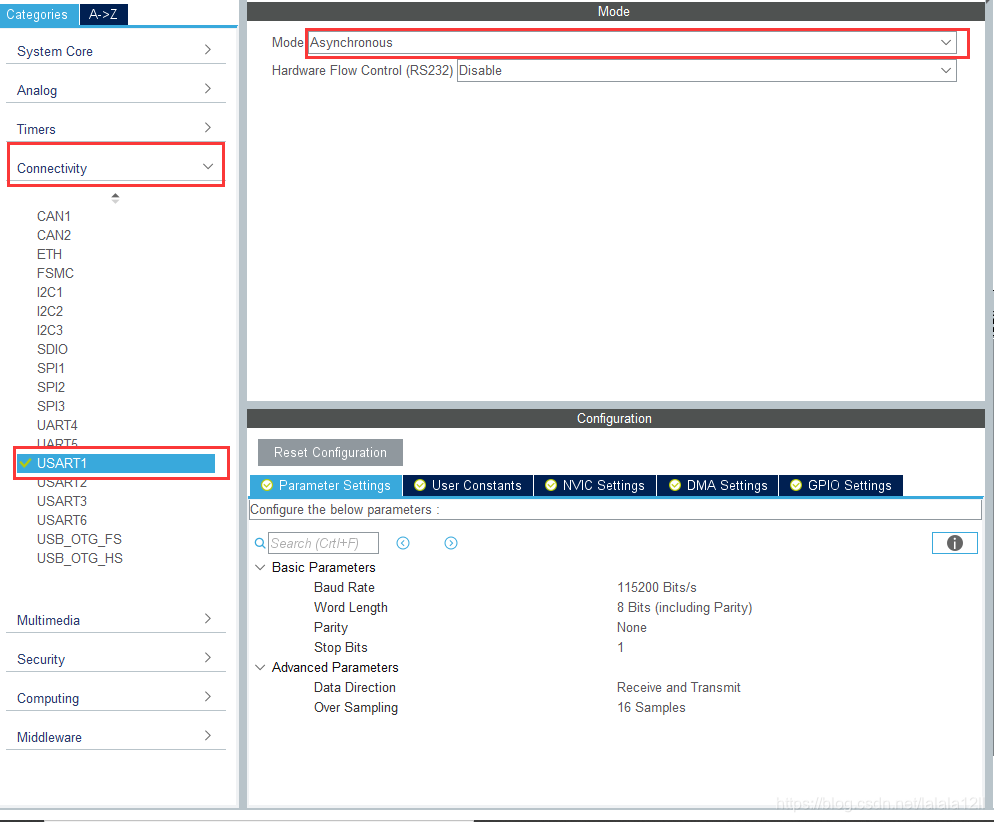Select CAN2 in the peripheral list
The image size is (994, 822).
(54, 235)
